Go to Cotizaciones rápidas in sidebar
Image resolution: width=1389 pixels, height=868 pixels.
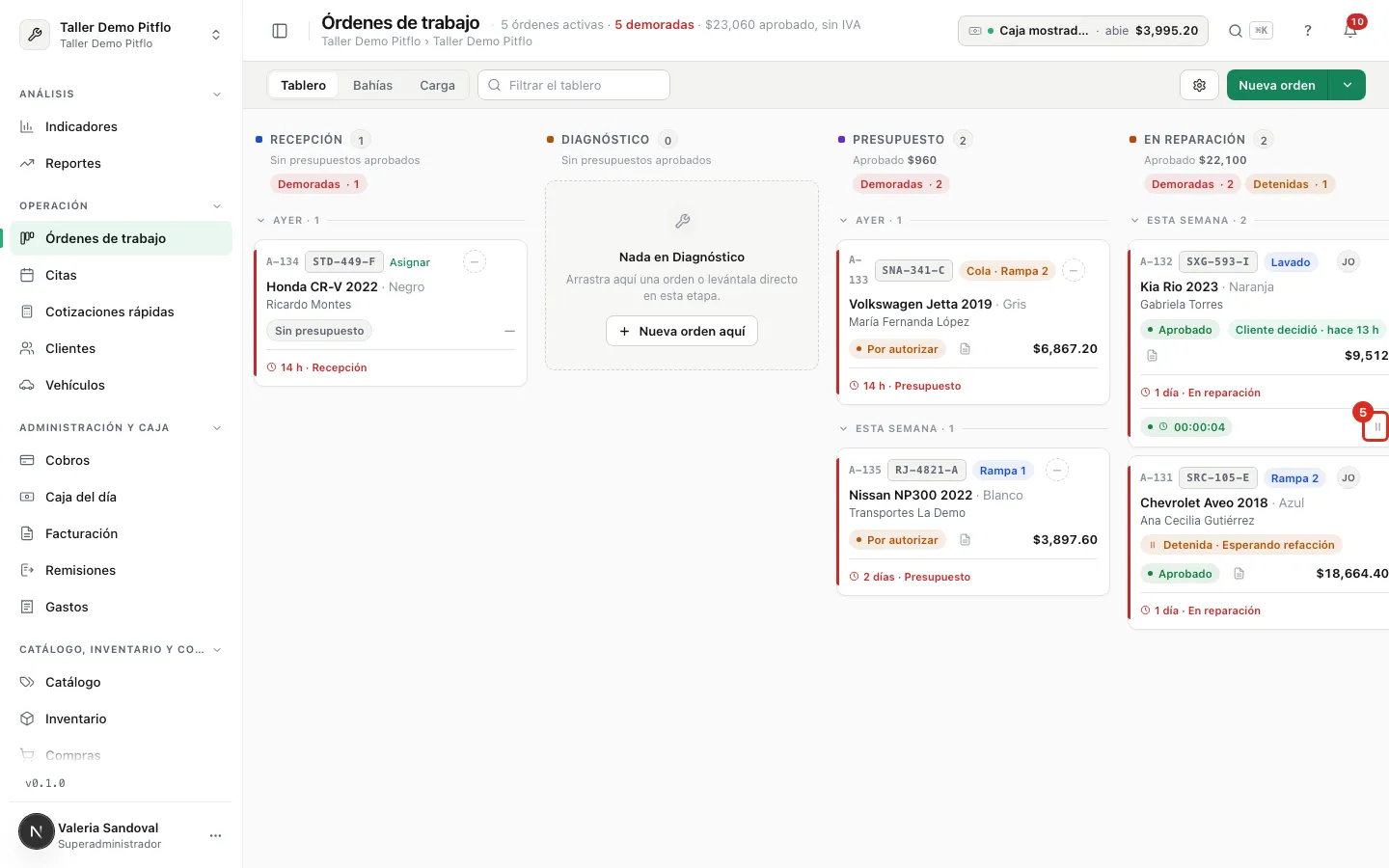pyautogui.click(x=121, y=312)
